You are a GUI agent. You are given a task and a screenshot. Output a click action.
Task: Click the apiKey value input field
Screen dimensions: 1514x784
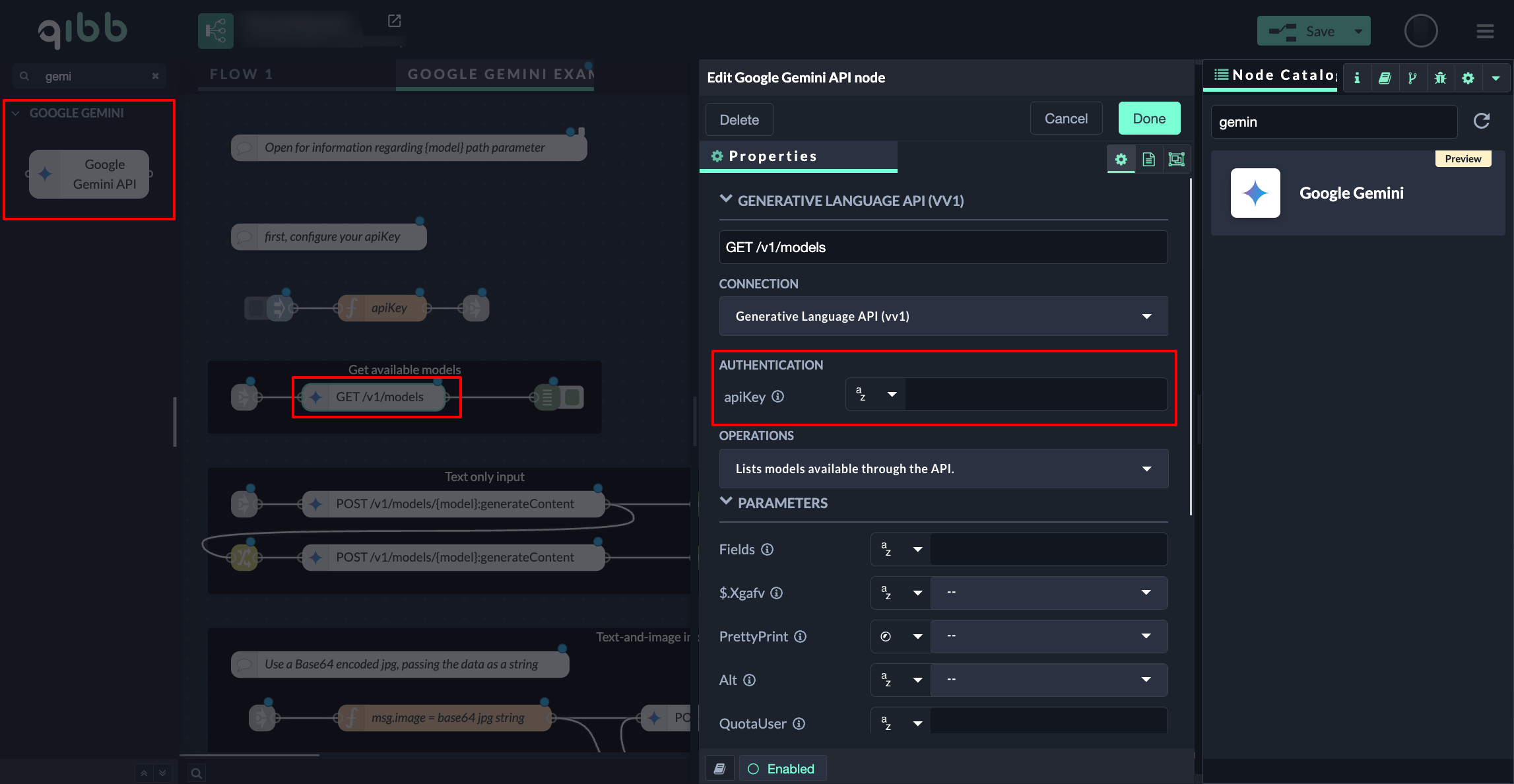coord(1035,395)
